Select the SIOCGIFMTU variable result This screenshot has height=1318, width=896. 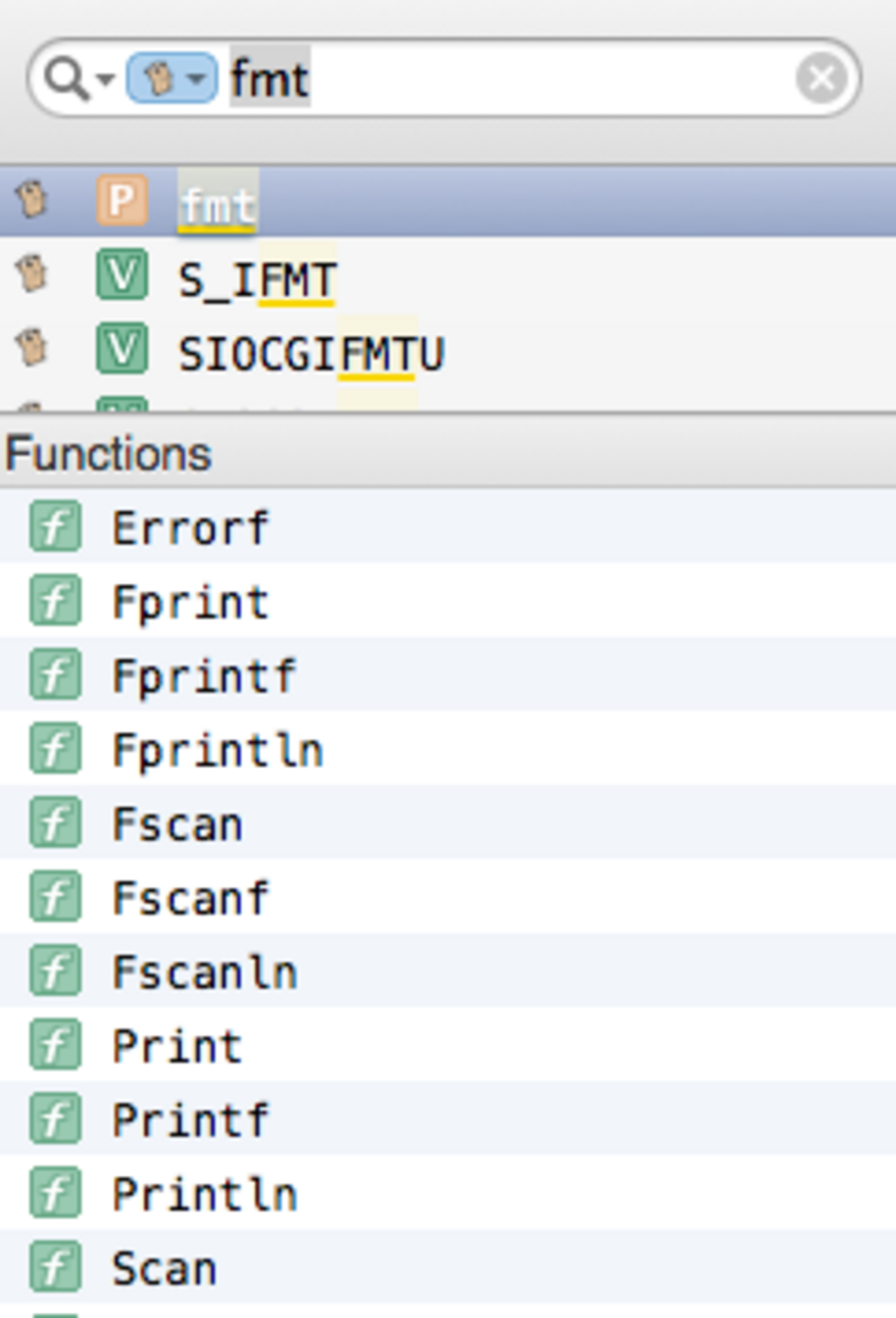311,354
